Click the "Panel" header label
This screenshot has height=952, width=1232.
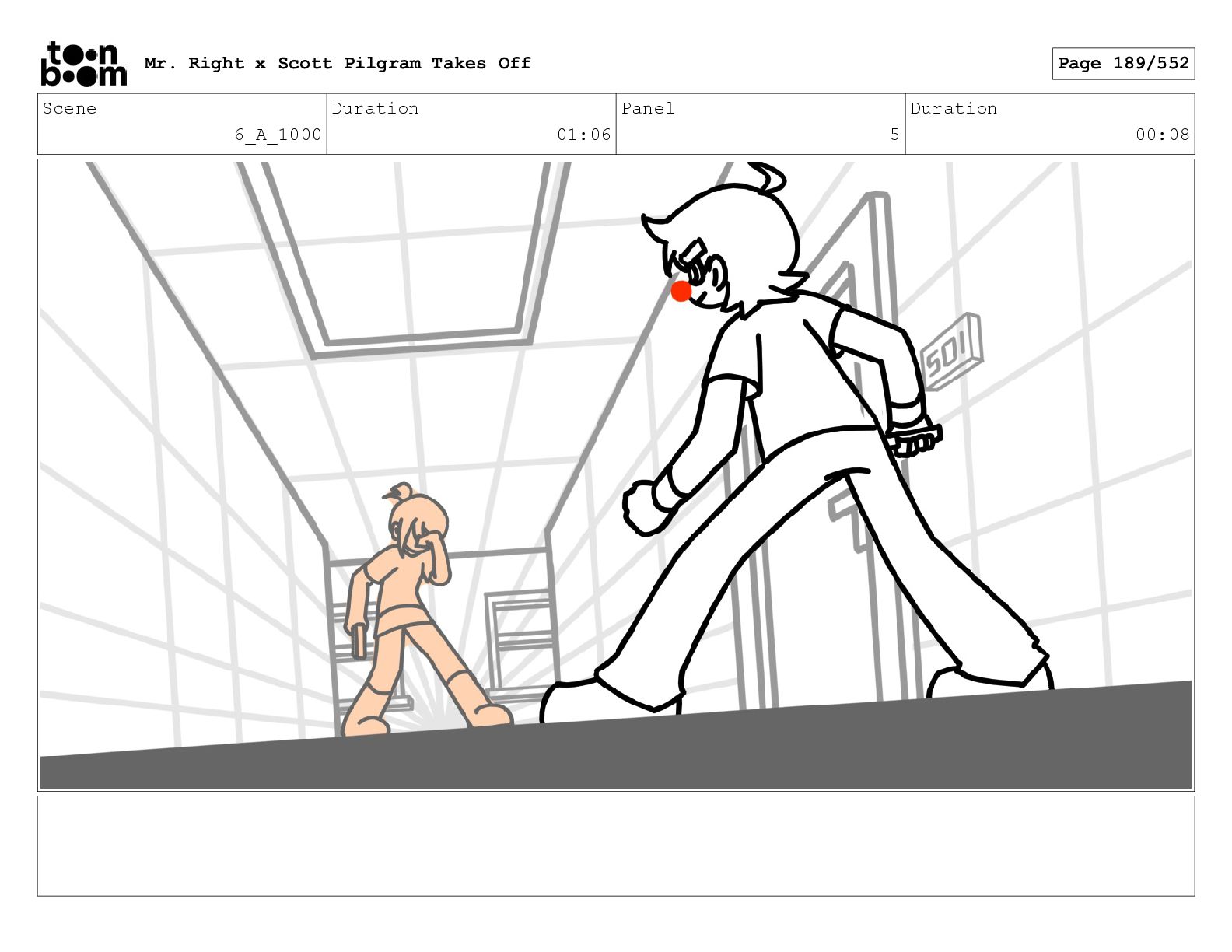pos(648,108)
